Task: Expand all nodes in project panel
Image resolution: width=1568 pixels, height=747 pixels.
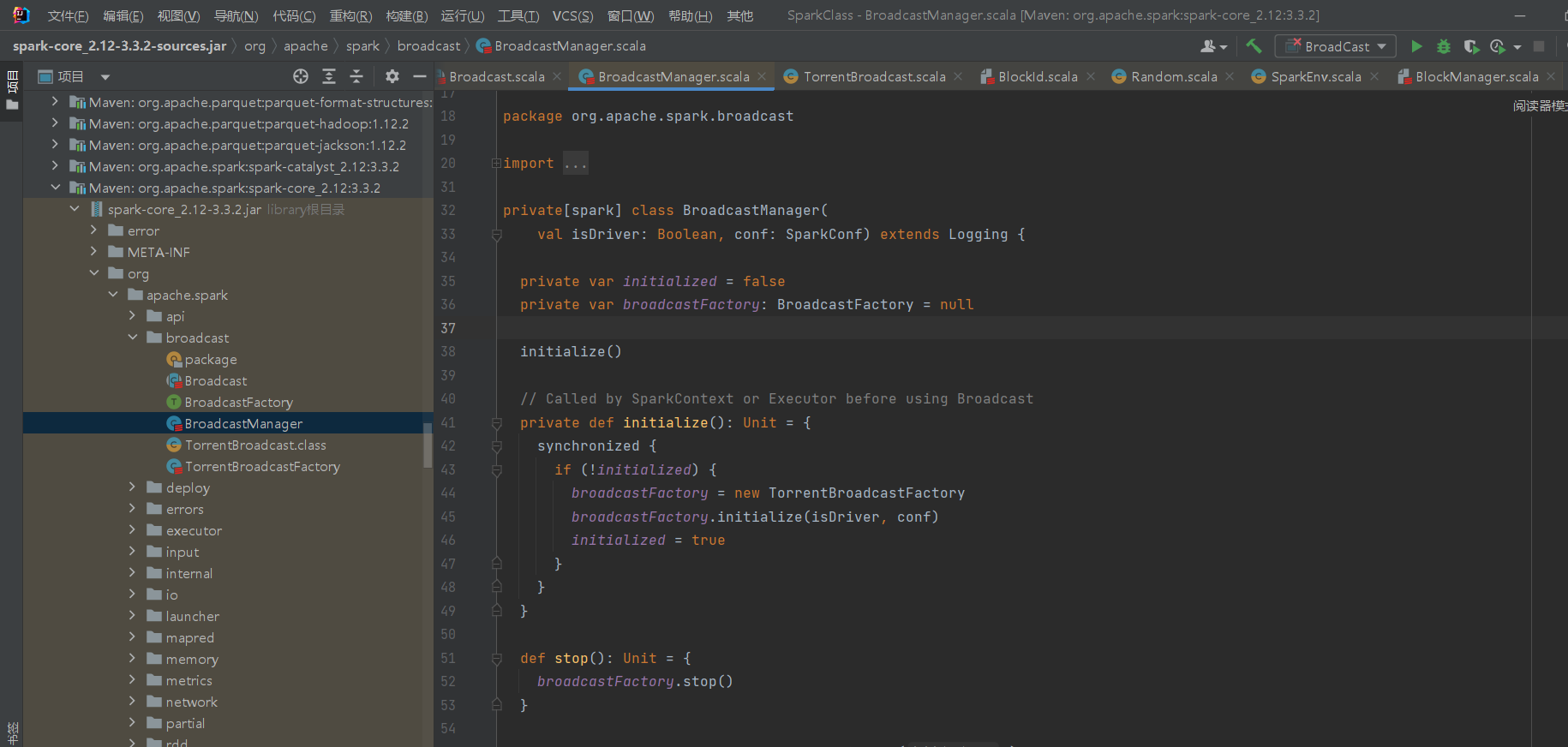Action: (329, 76)
